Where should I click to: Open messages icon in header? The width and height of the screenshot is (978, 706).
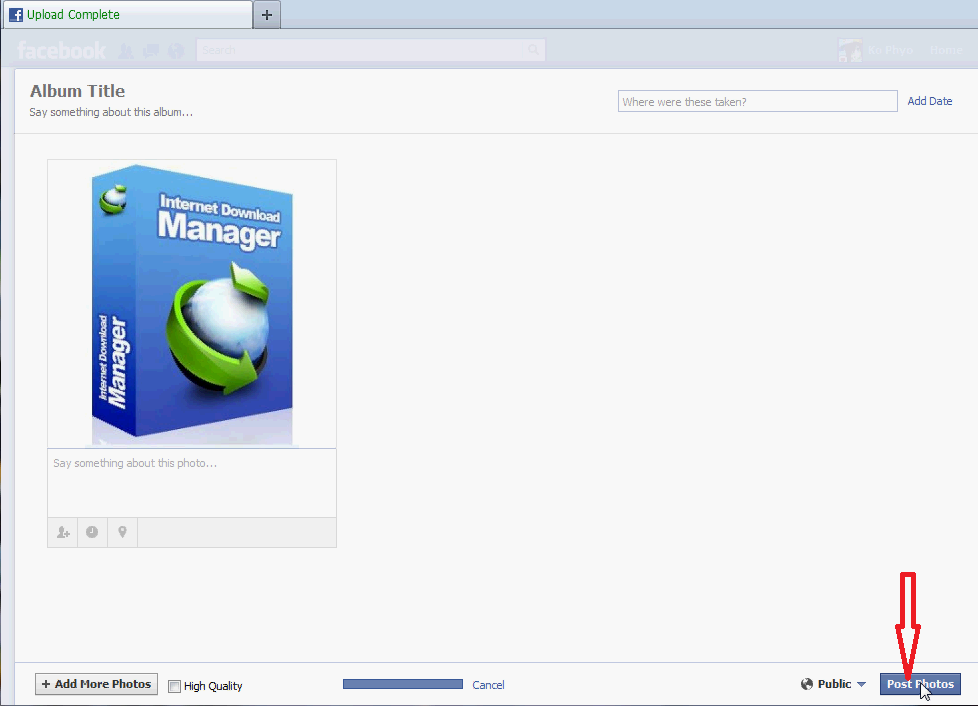point(151,51)
